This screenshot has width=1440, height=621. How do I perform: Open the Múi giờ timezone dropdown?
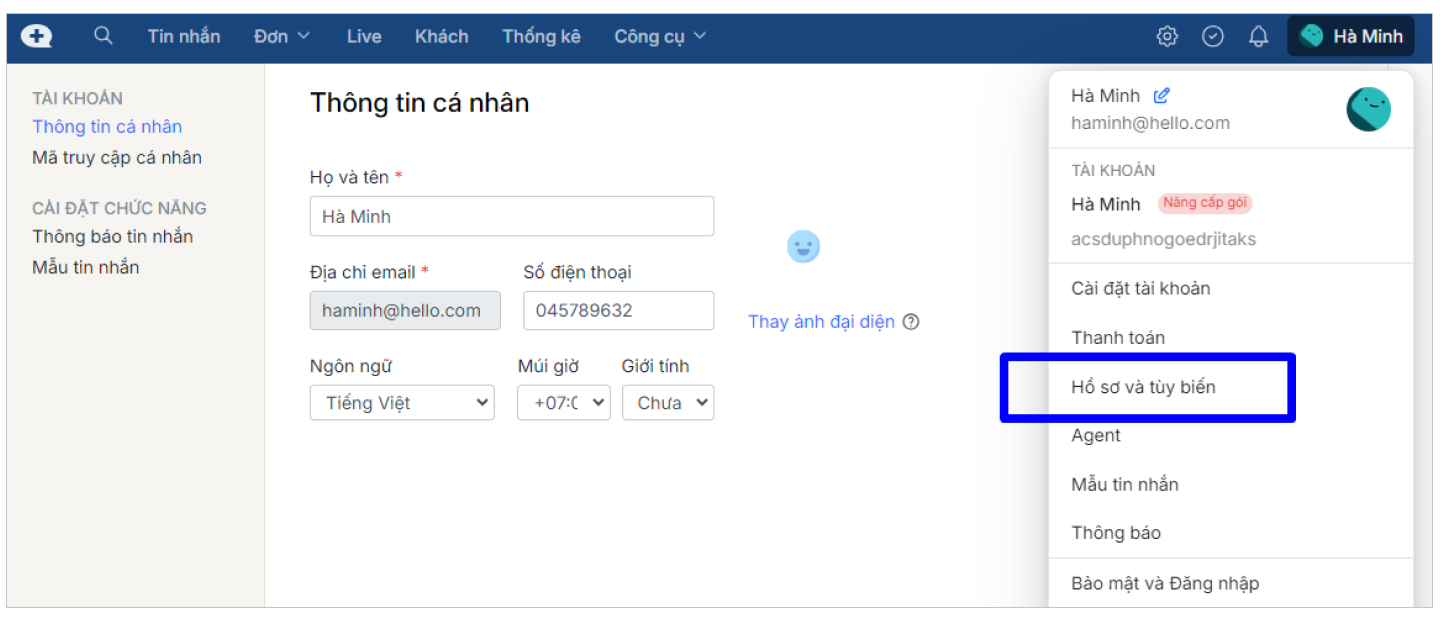pyautogui.click(x=563, y=403)
